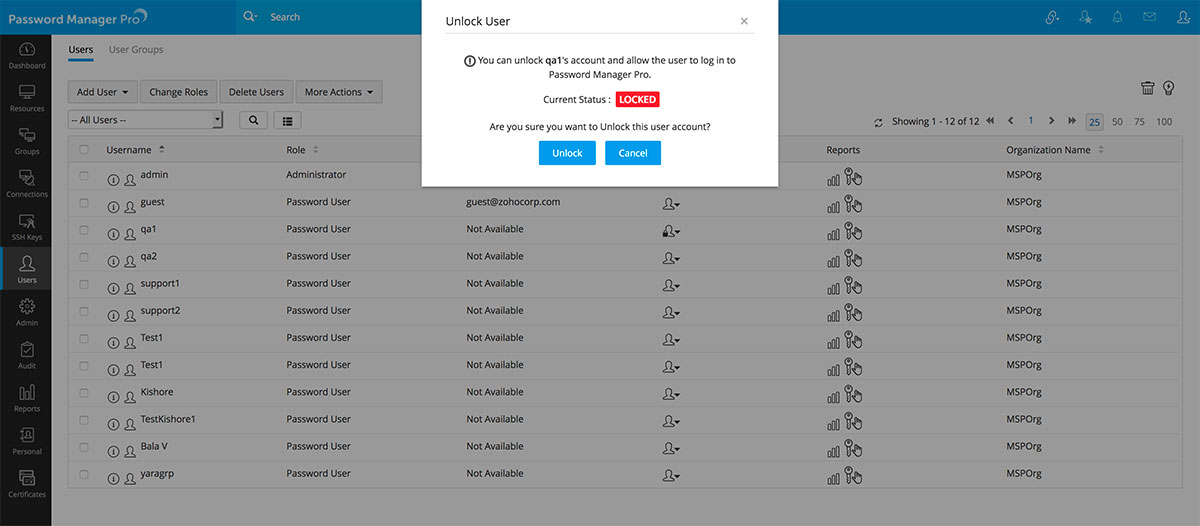Refresh the user list with the refresh icon
Image resolution: width=1200 pixels, height=526 pixels.
(878, 122)
